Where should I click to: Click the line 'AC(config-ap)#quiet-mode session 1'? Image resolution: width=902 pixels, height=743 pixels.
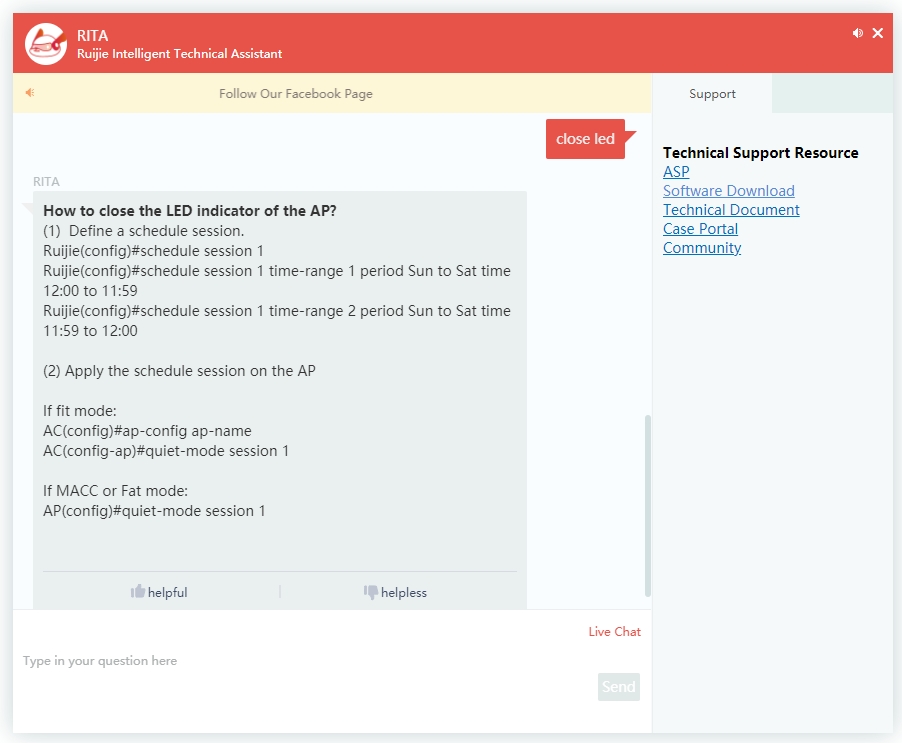[x=166, y=451]
